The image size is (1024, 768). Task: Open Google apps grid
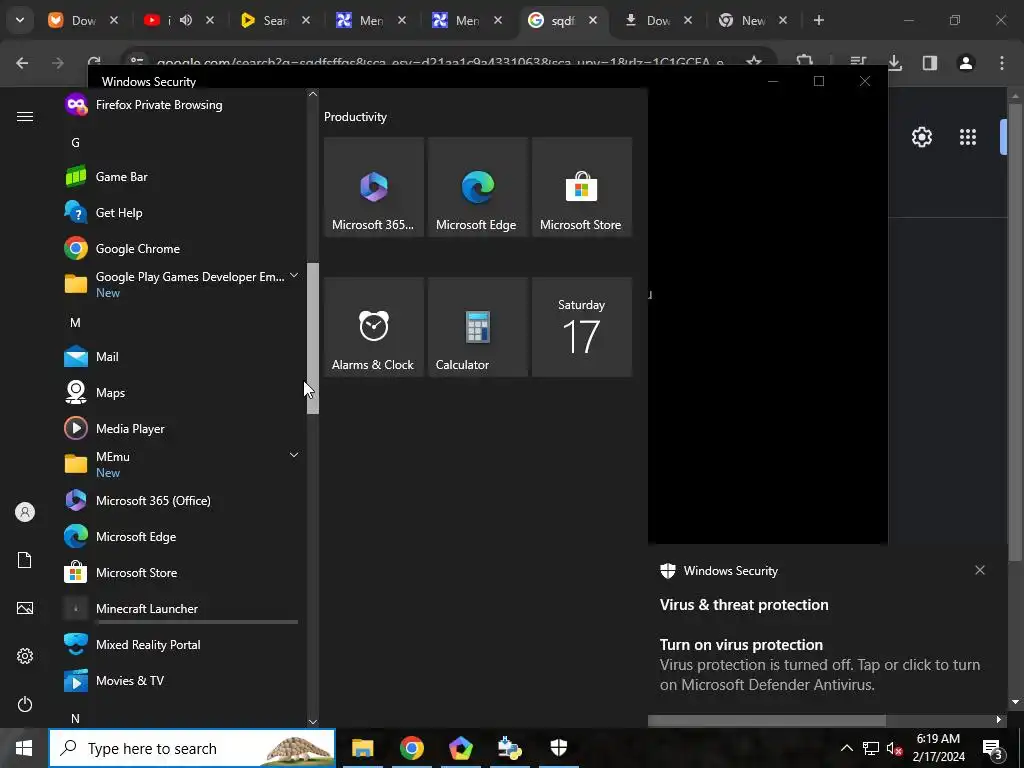pos(968,137)
